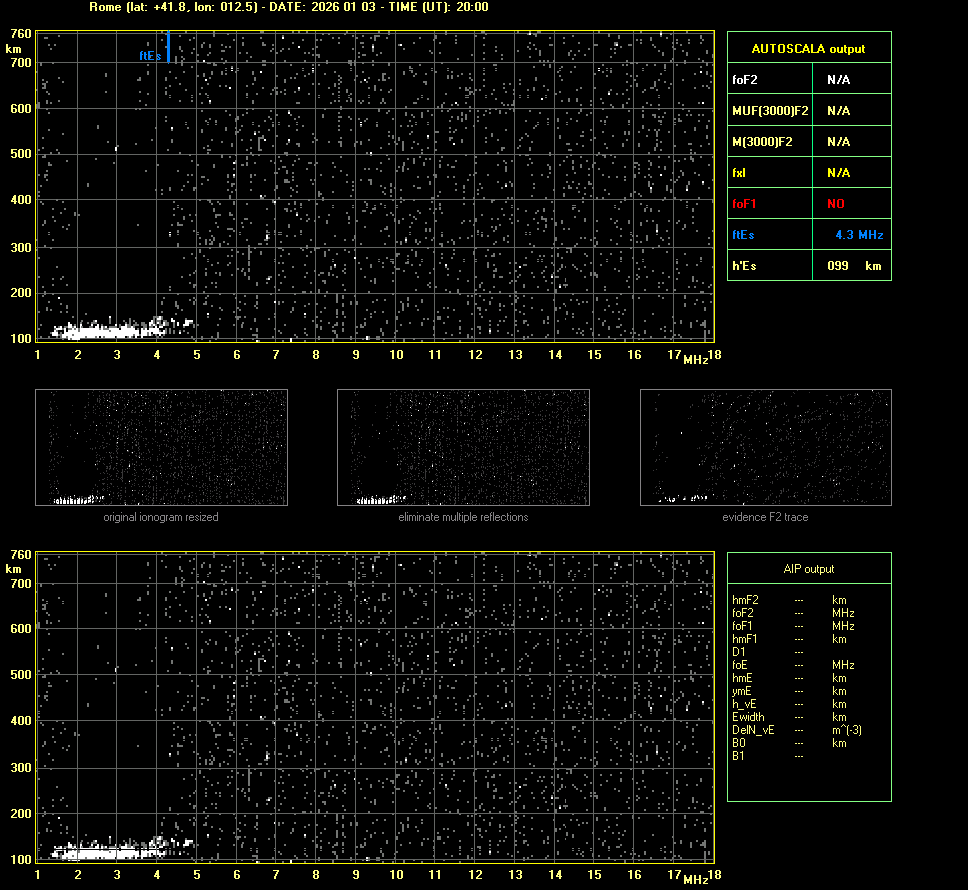This screenshot has height=890, width=968.
Task: Click the Rome station date header text
Action: click(x=289, y=7)
